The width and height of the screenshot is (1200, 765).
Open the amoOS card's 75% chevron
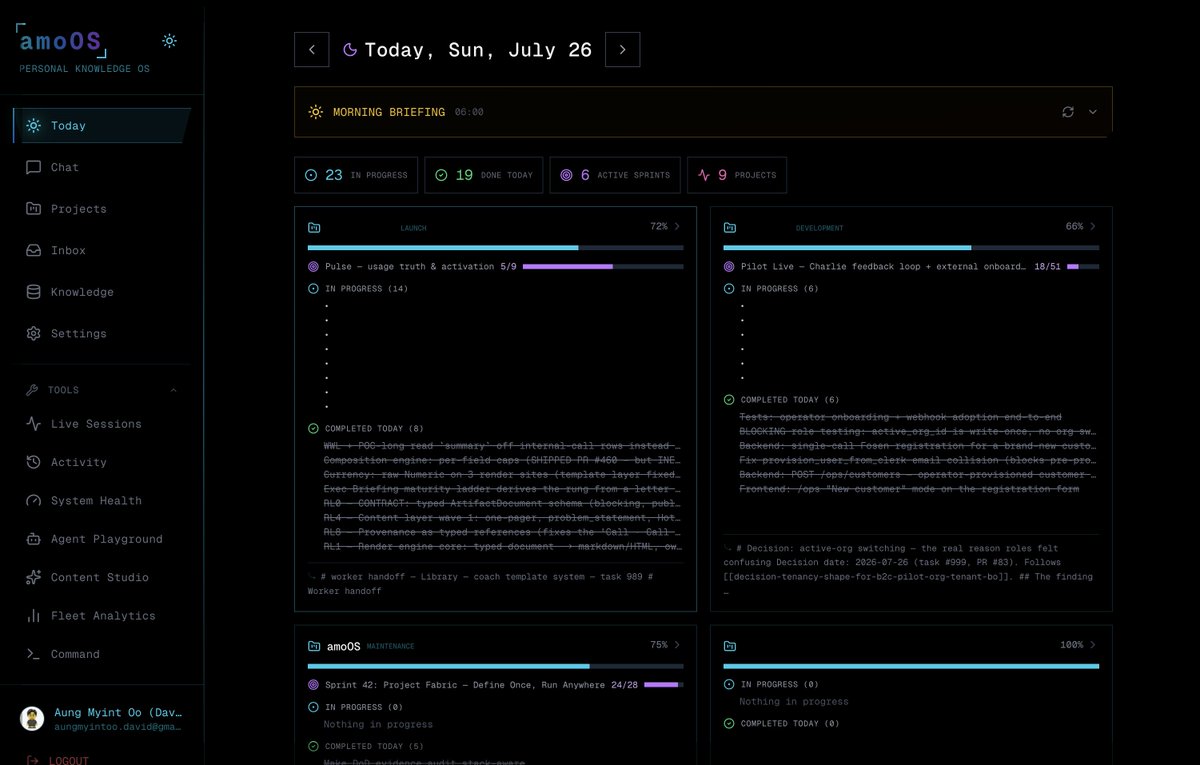tap(677, 645)
